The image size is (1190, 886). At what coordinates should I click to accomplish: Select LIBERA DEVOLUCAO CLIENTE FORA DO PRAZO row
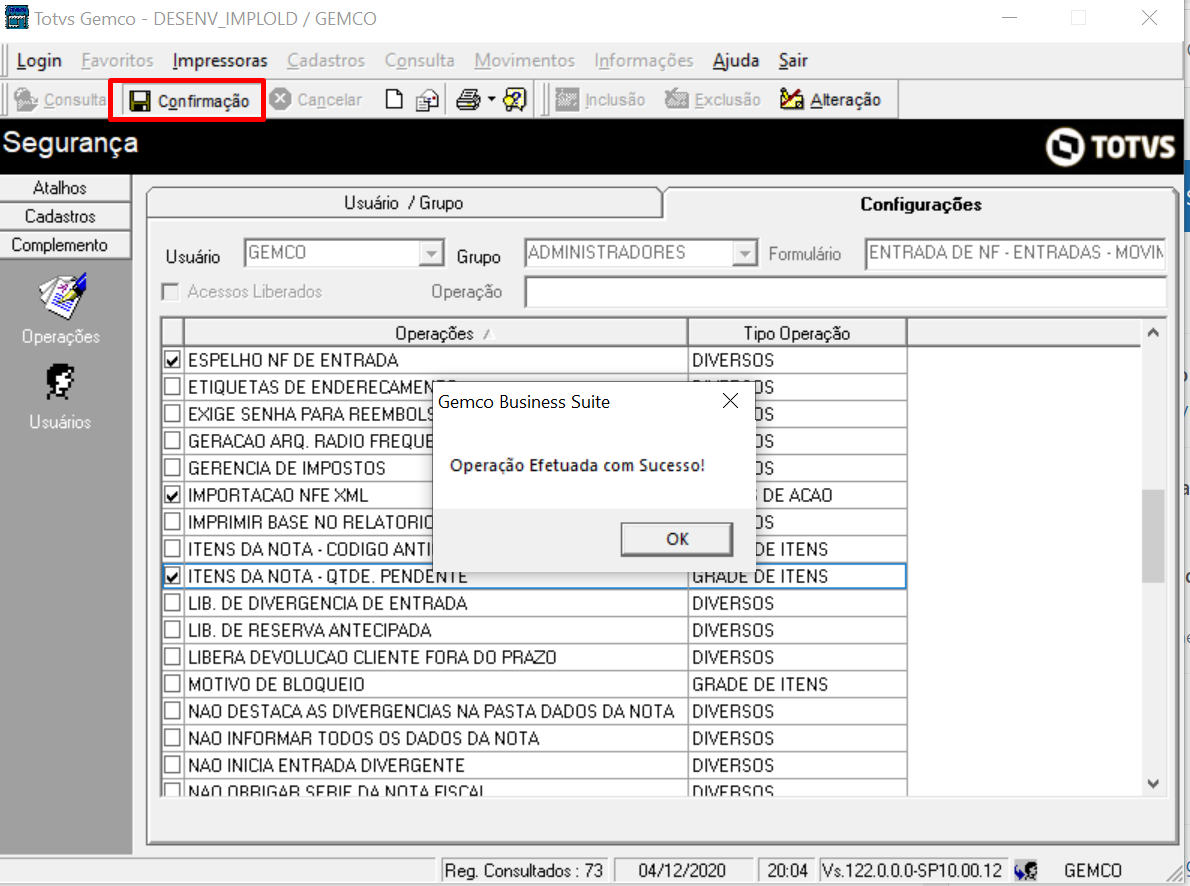[534, 657]
